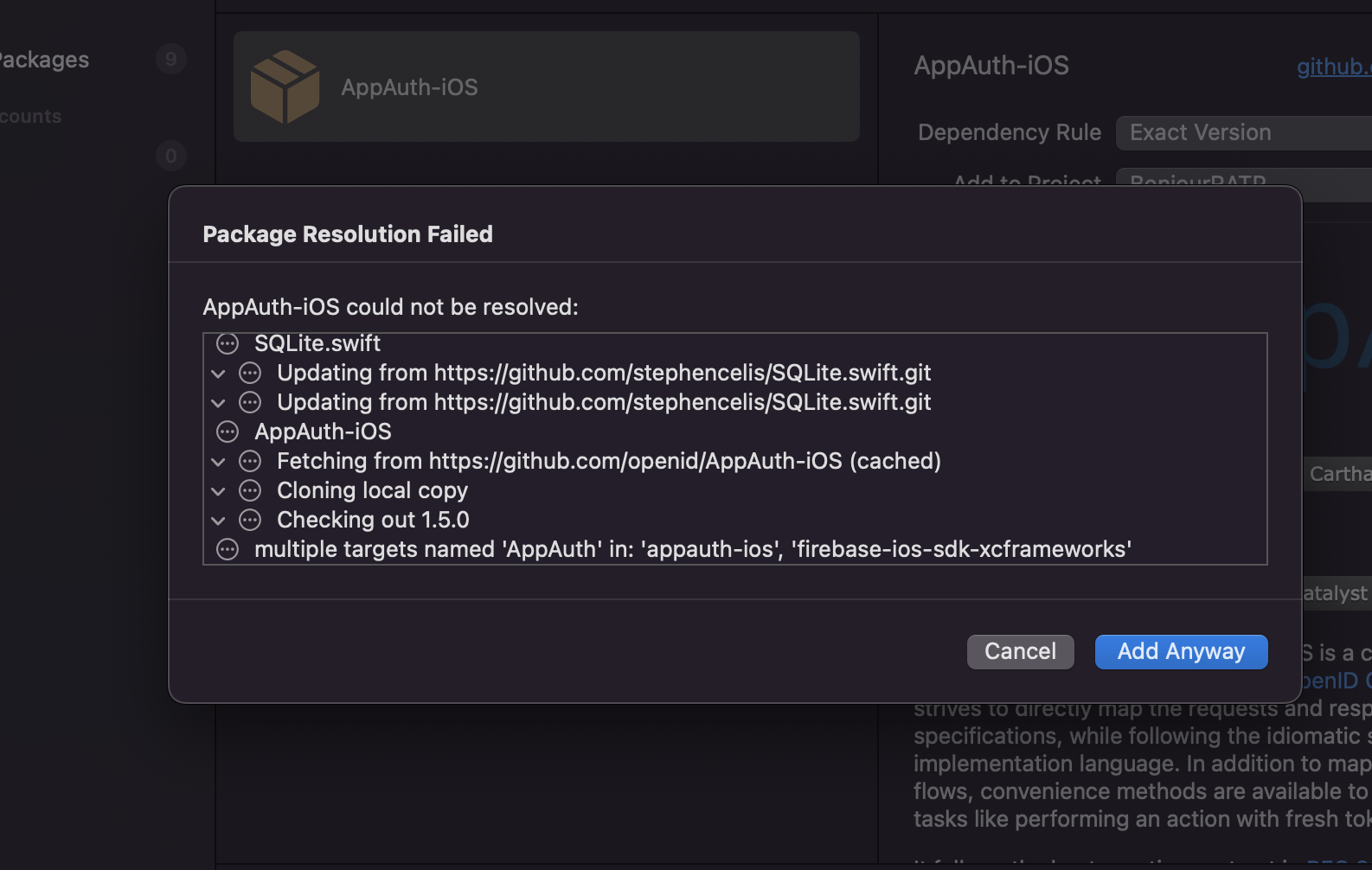
Task: Click the status icon beside SQLite.swift
Action: 228,343
